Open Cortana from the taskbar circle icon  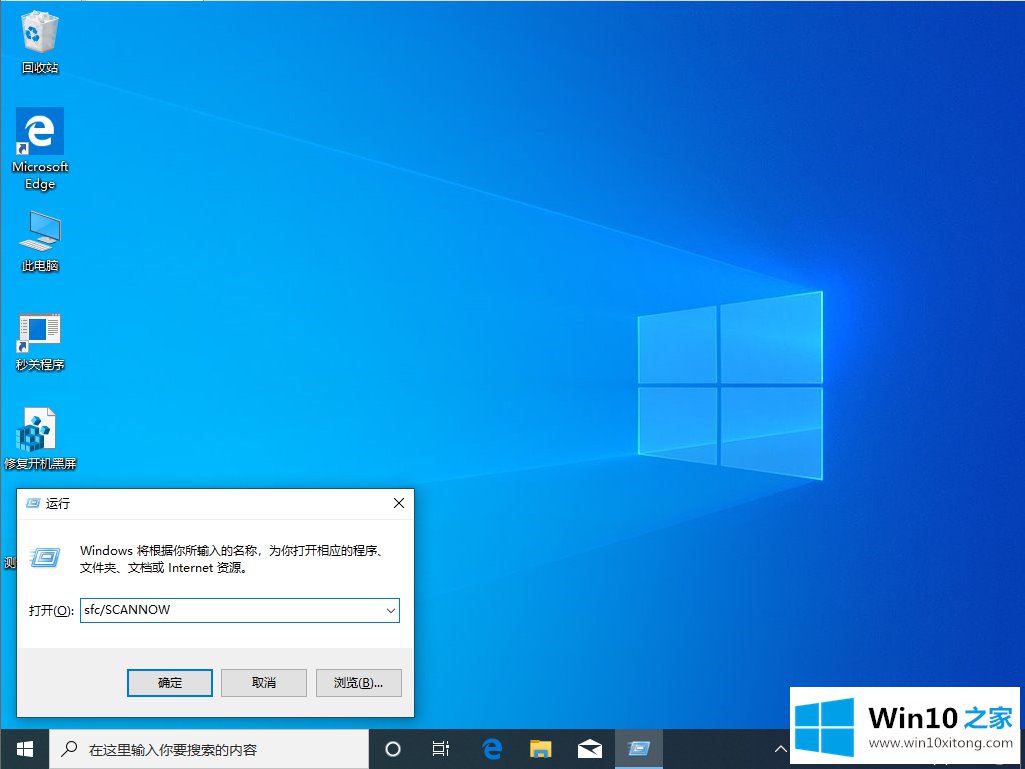coord(393,749)
